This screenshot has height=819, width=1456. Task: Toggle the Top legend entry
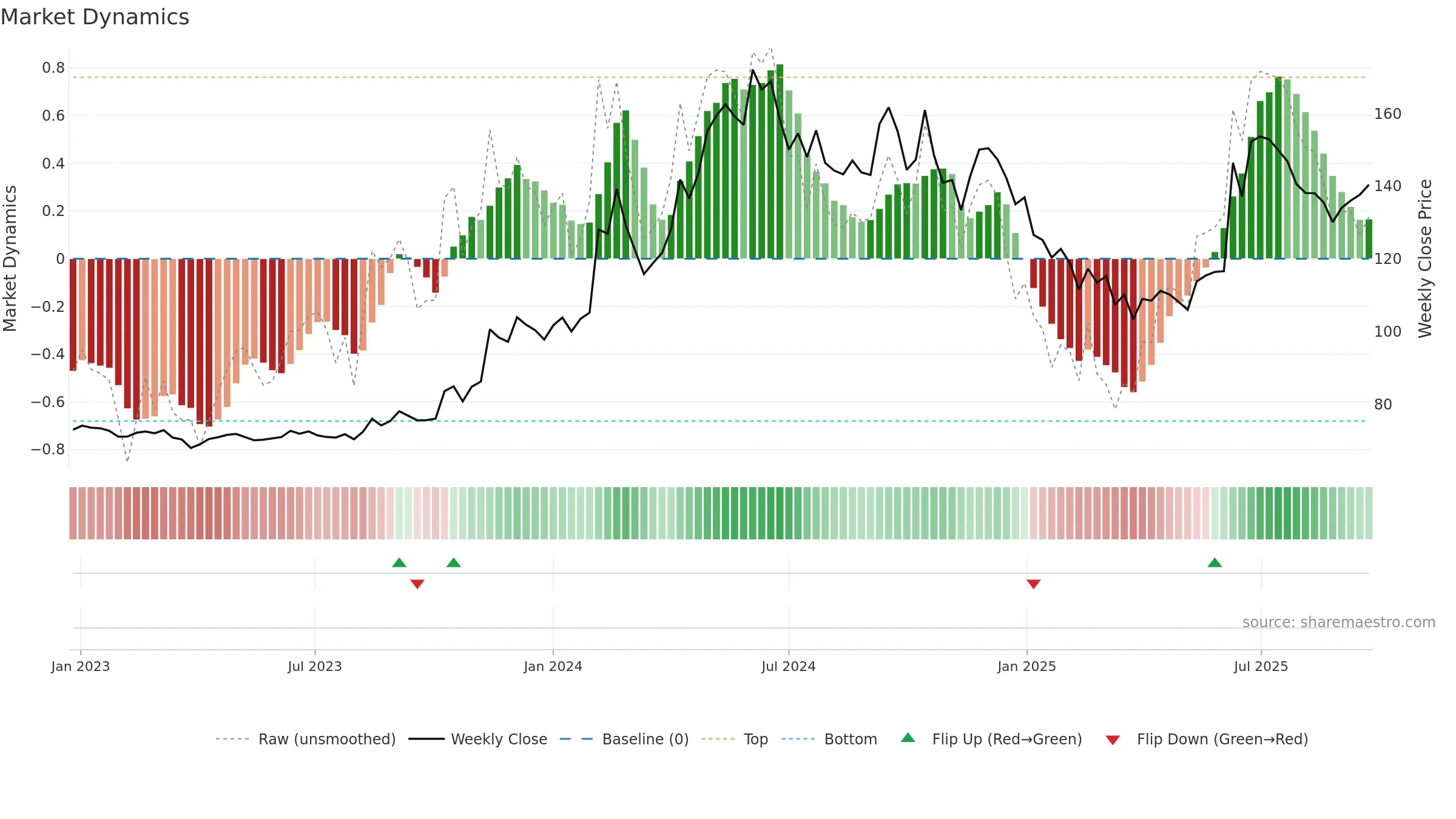[734, 739]
